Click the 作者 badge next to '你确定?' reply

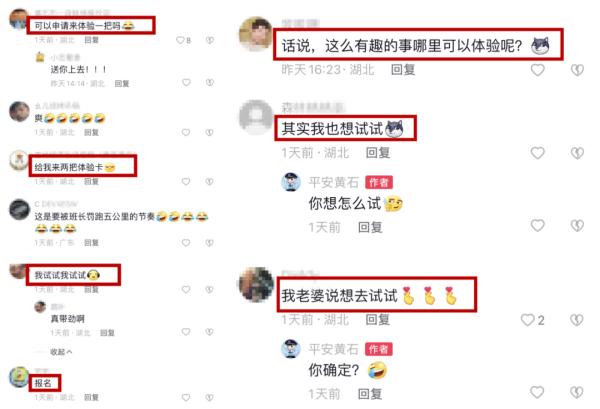pos(378,349)
